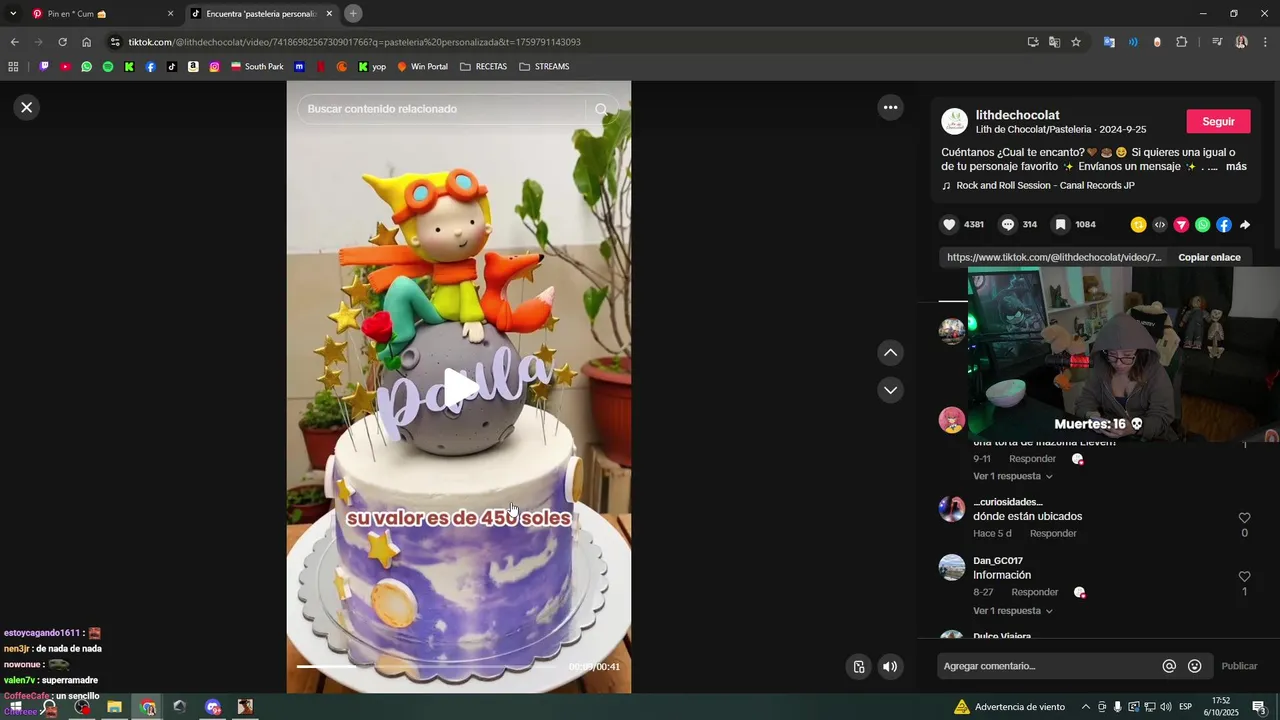Like the video with heart icon
This screenshot has width=1280, height=720.
pos(949,225)
